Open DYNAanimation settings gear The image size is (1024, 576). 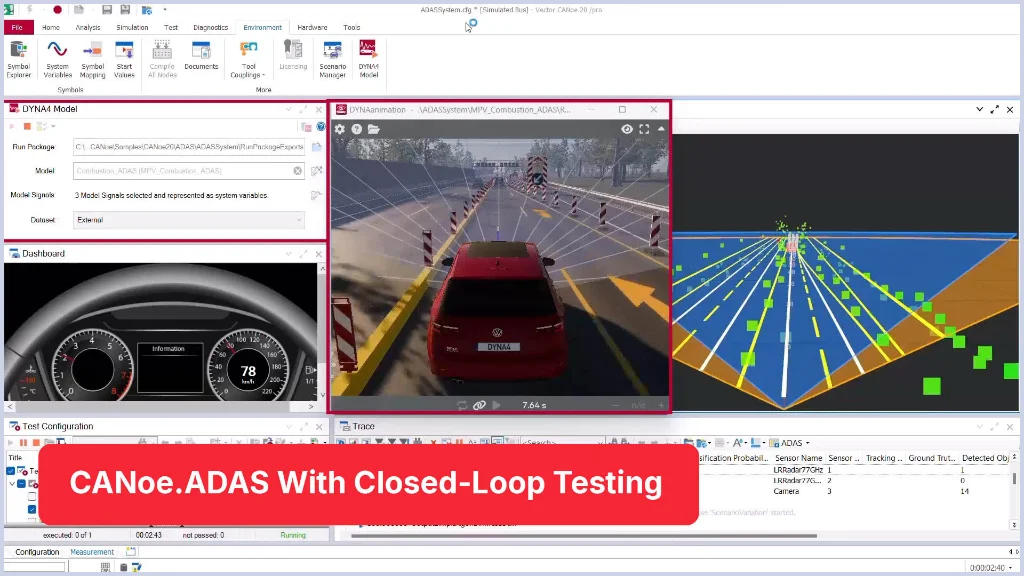click(x=340, y=129)
